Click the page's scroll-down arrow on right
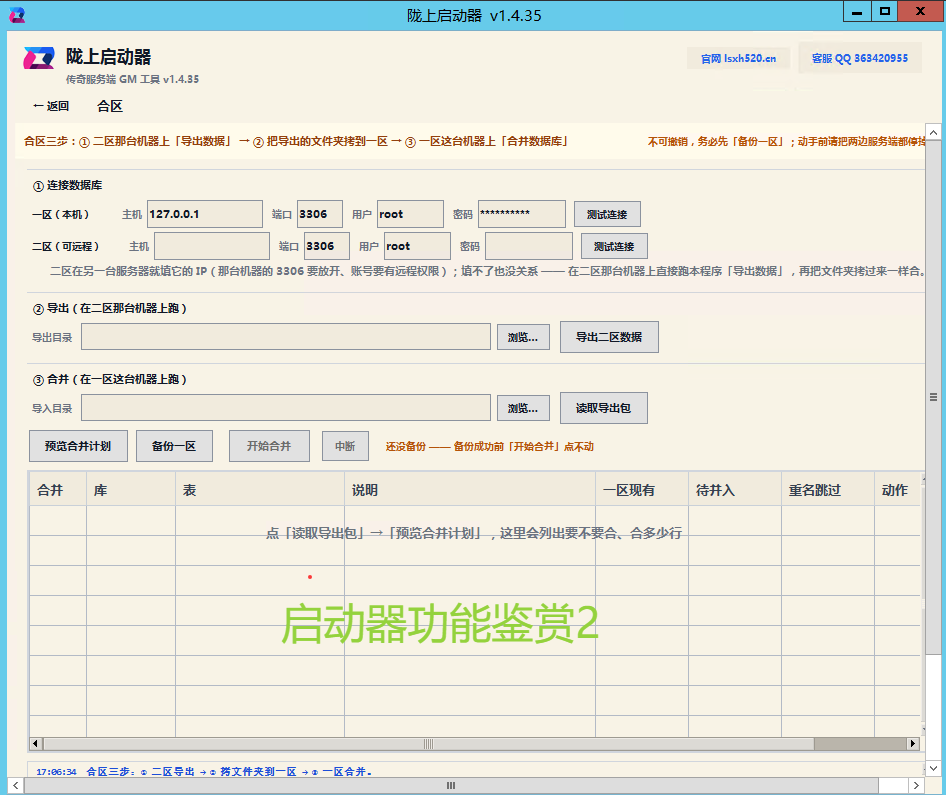 (x=933, y=768)
